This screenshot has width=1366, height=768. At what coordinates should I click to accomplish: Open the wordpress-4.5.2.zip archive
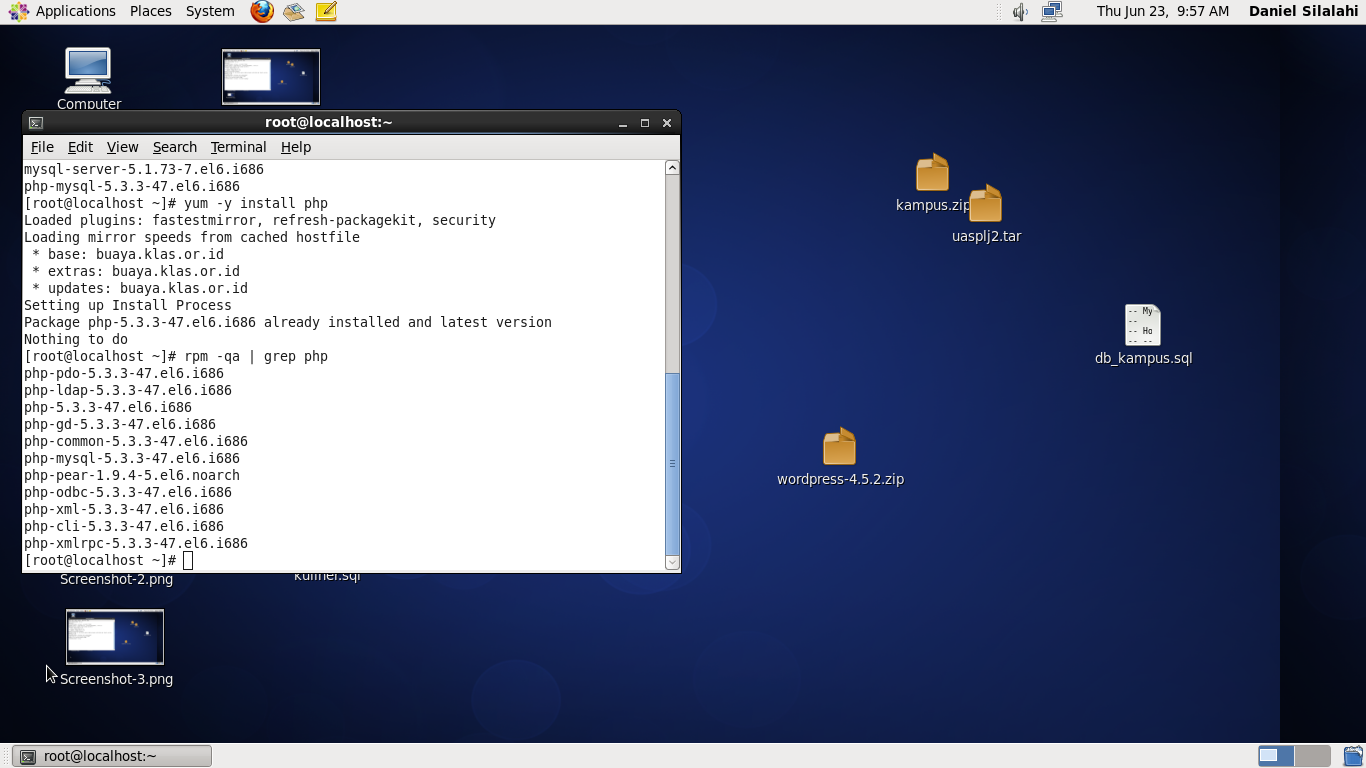pyautogui.click(x=840, y=446)
